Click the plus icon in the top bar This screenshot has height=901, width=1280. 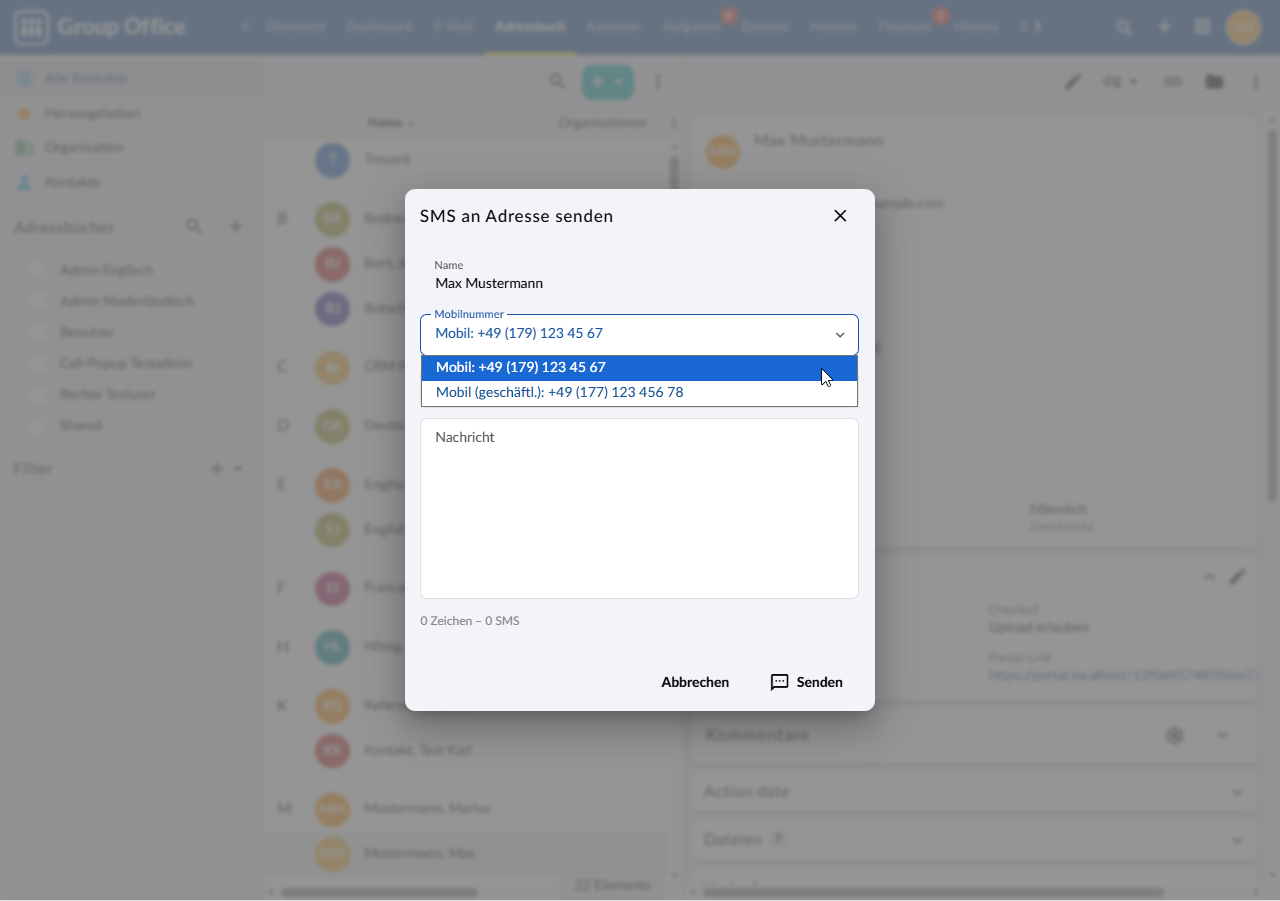click(1164, 27)
